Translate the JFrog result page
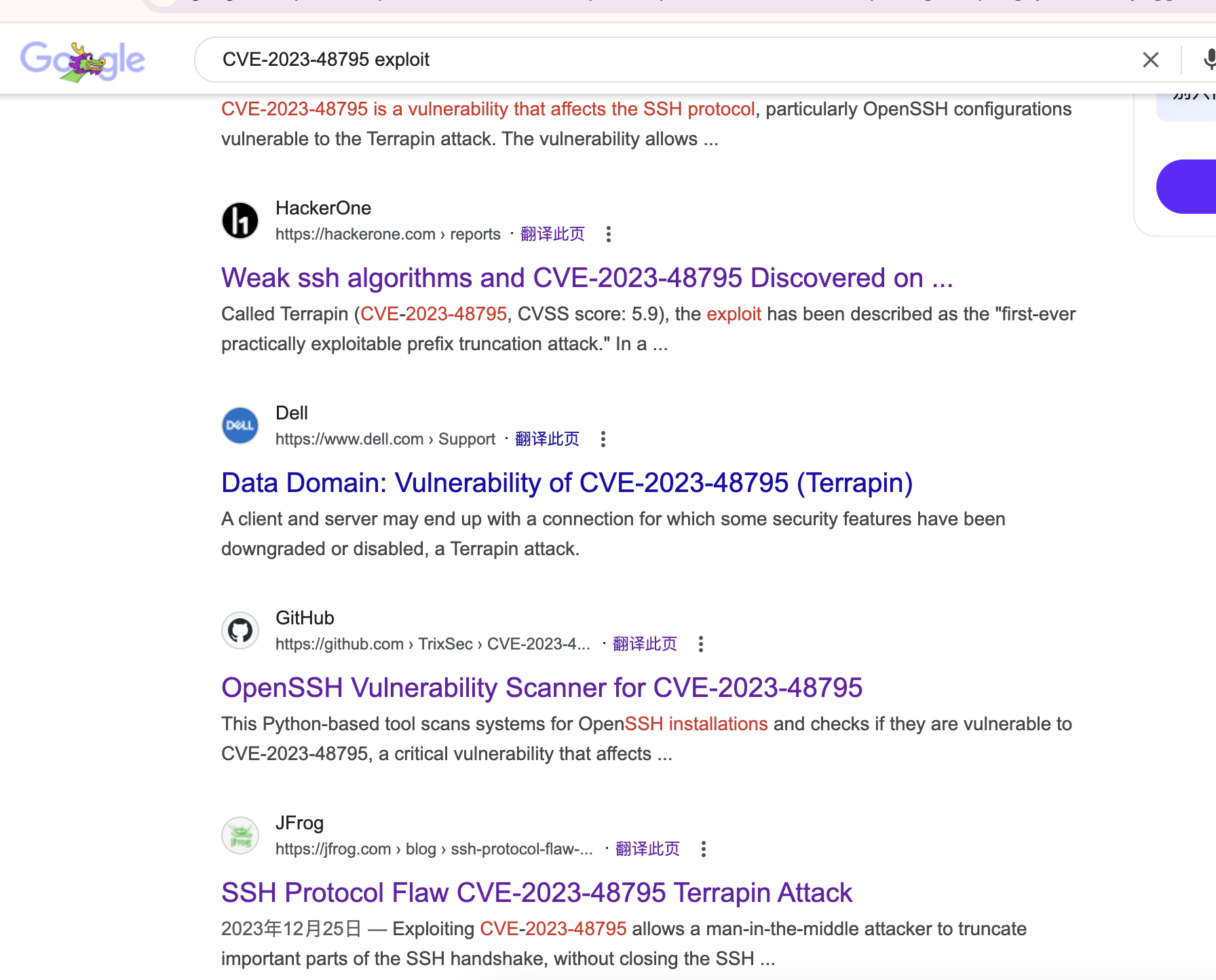 click(x=647, y=849)
